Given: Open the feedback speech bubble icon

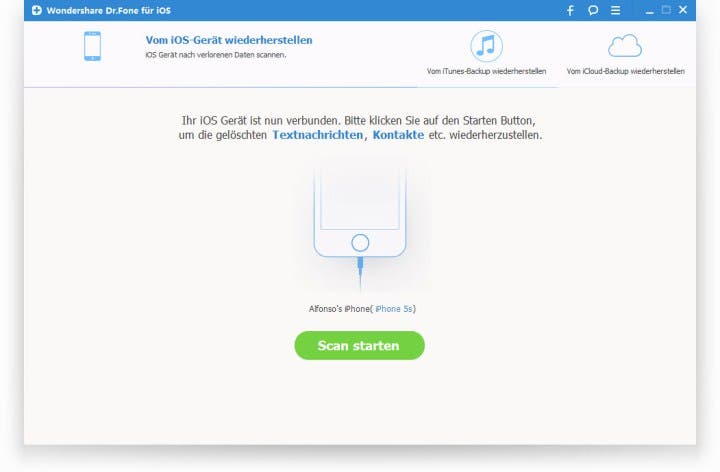Looking at the screenshot, I should coord(593,10).
